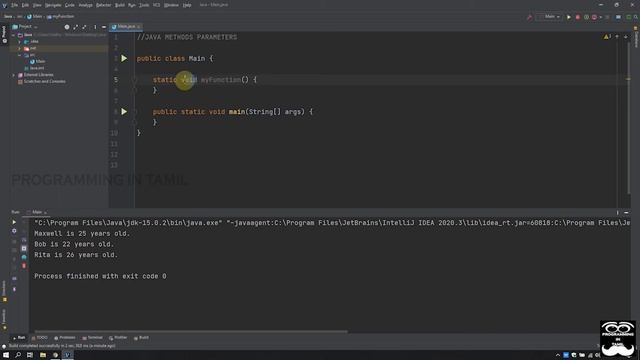Screen dimensions: 640x360
Task: Click the editor vertical scrollbar
Action: point(629,118)
